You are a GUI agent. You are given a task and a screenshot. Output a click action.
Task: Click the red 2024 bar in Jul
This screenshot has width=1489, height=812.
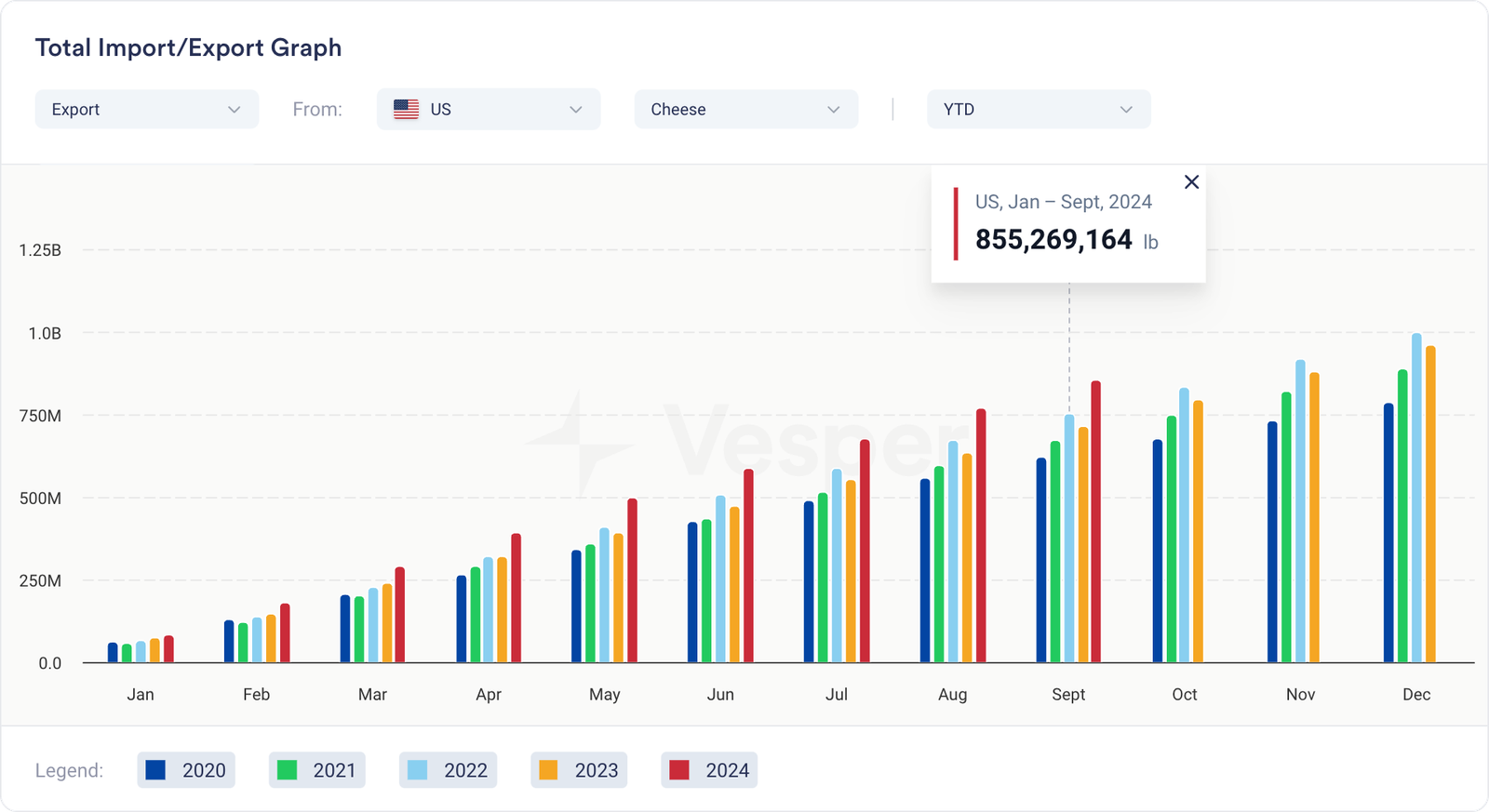click(865, 552)
